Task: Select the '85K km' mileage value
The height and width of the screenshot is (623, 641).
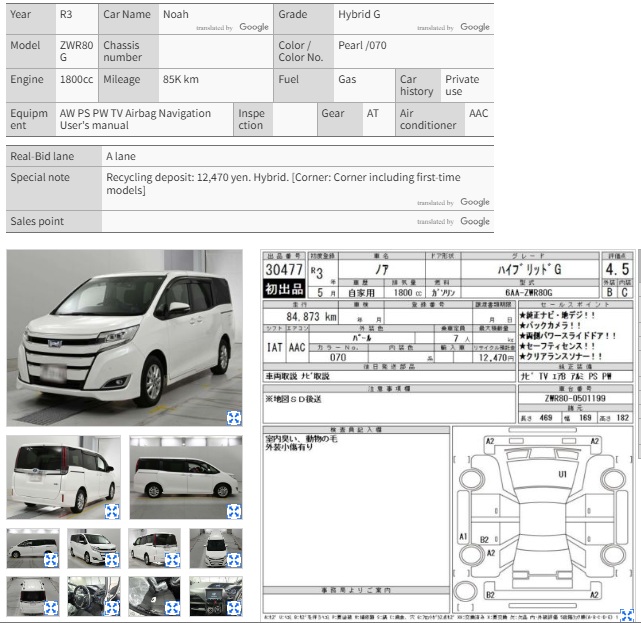Action: click(181, 79)
